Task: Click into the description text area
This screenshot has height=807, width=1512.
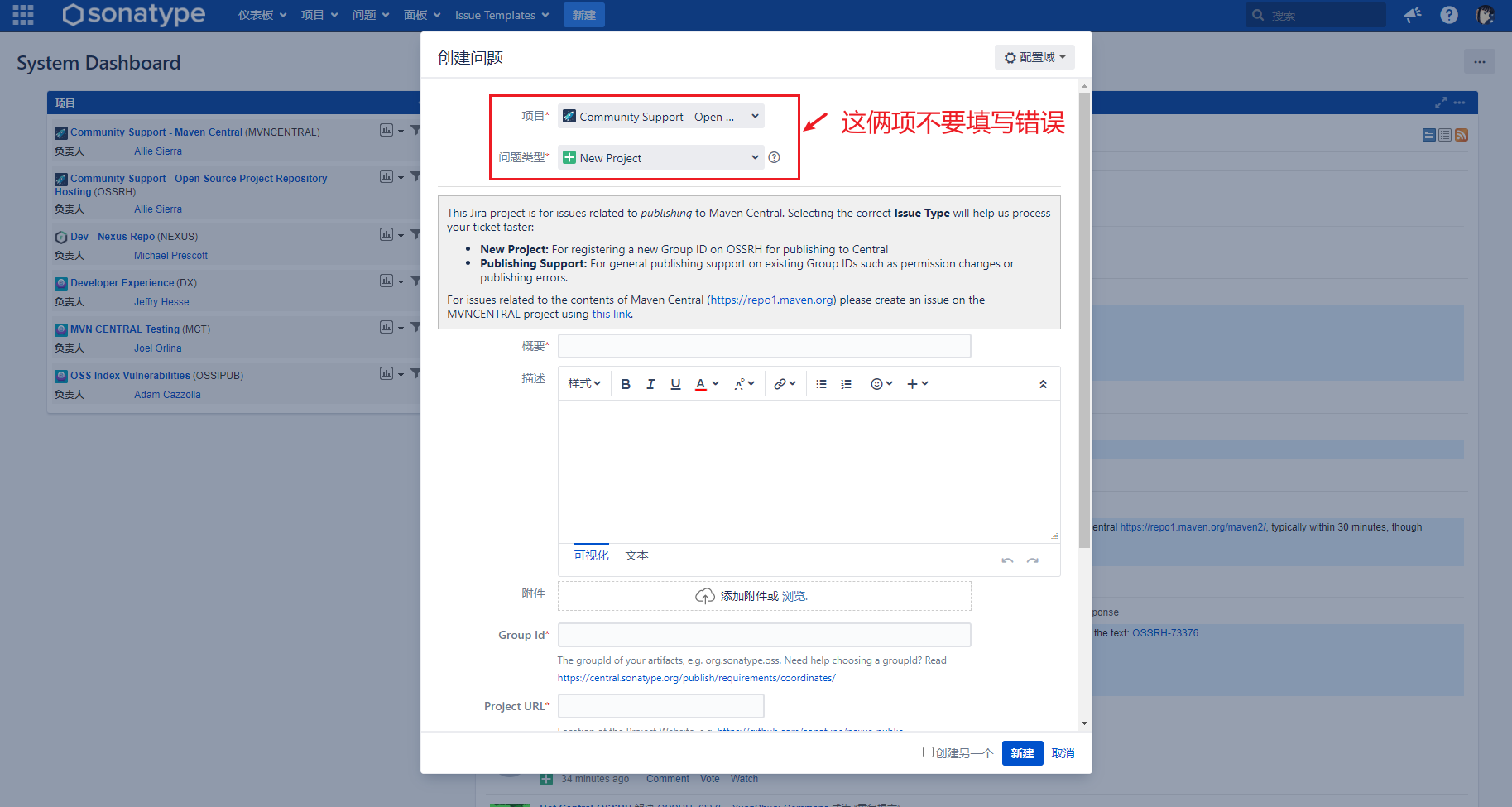Action: [809, 472]
